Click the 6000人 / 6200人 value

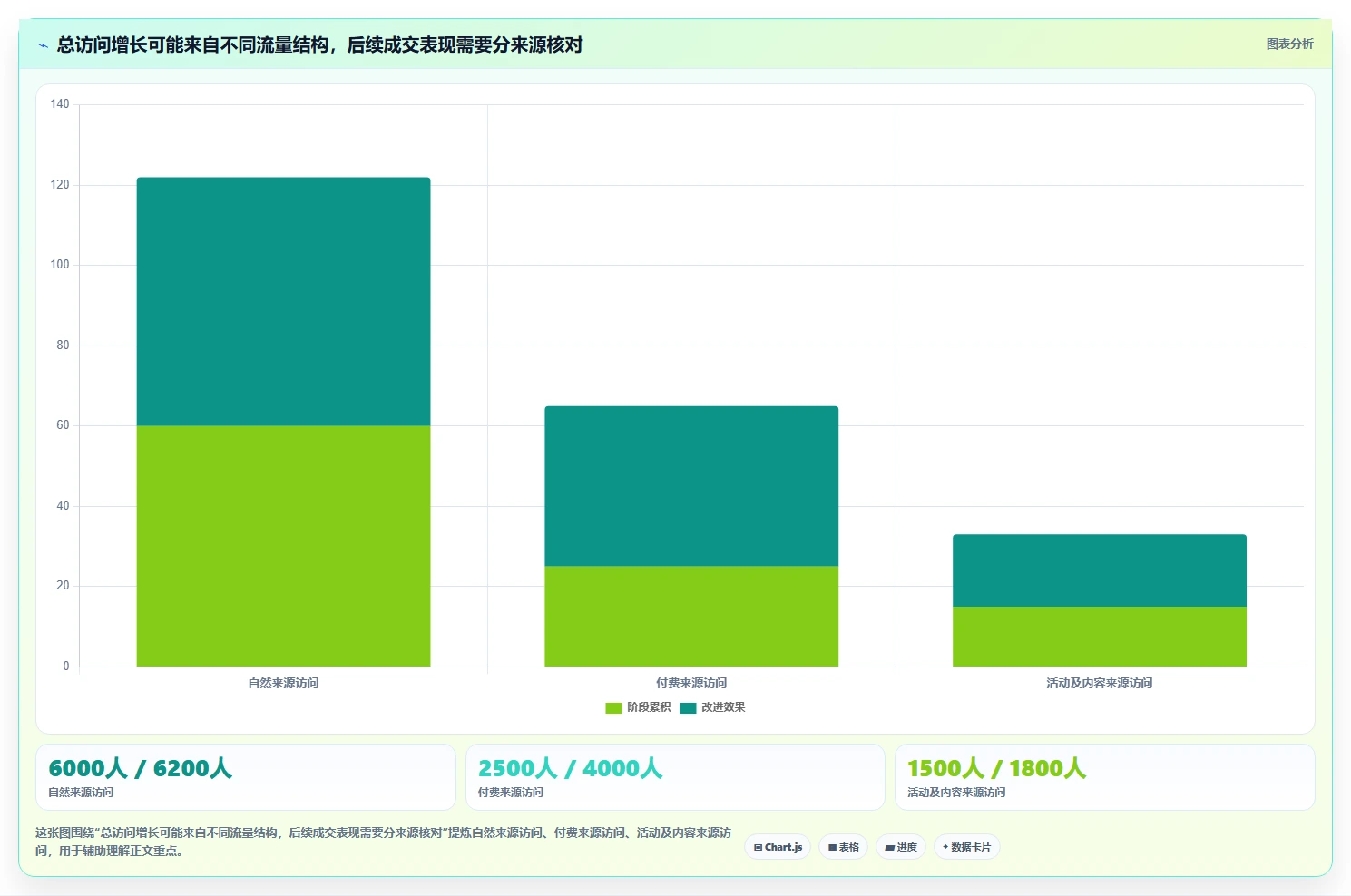[140, 768]
